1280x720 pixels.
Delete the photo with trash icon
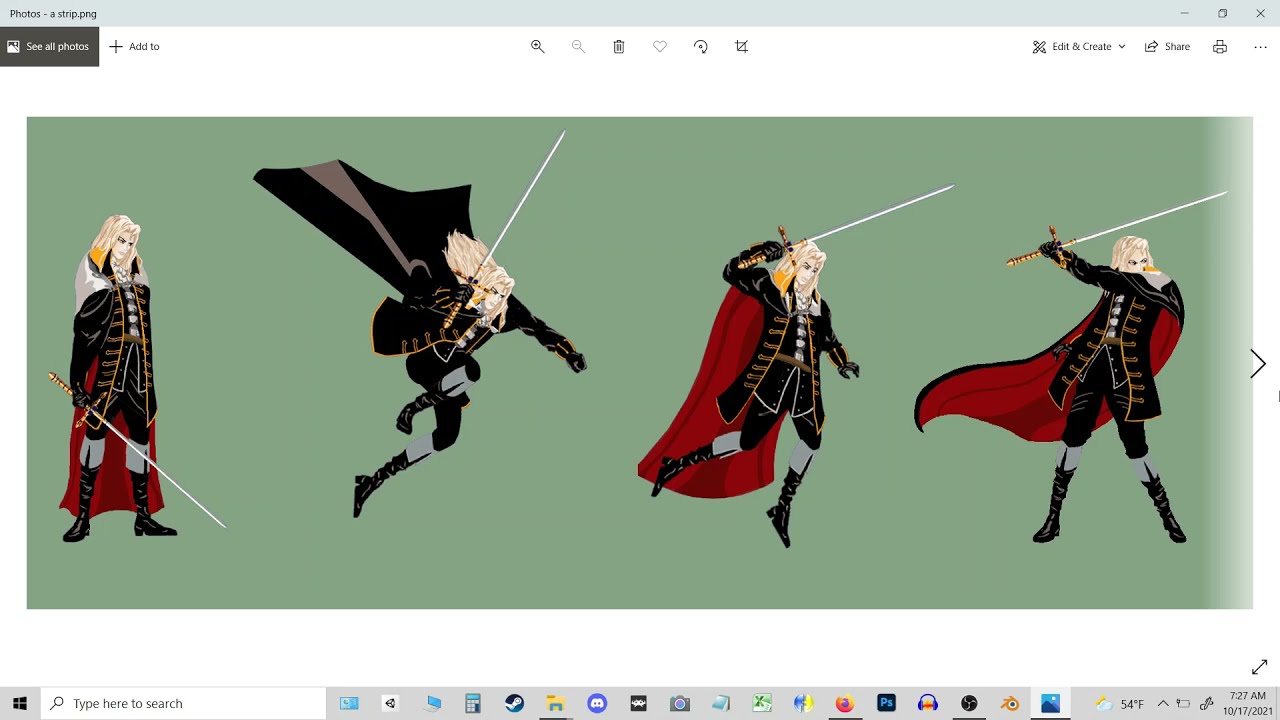[x=619, y=46]
